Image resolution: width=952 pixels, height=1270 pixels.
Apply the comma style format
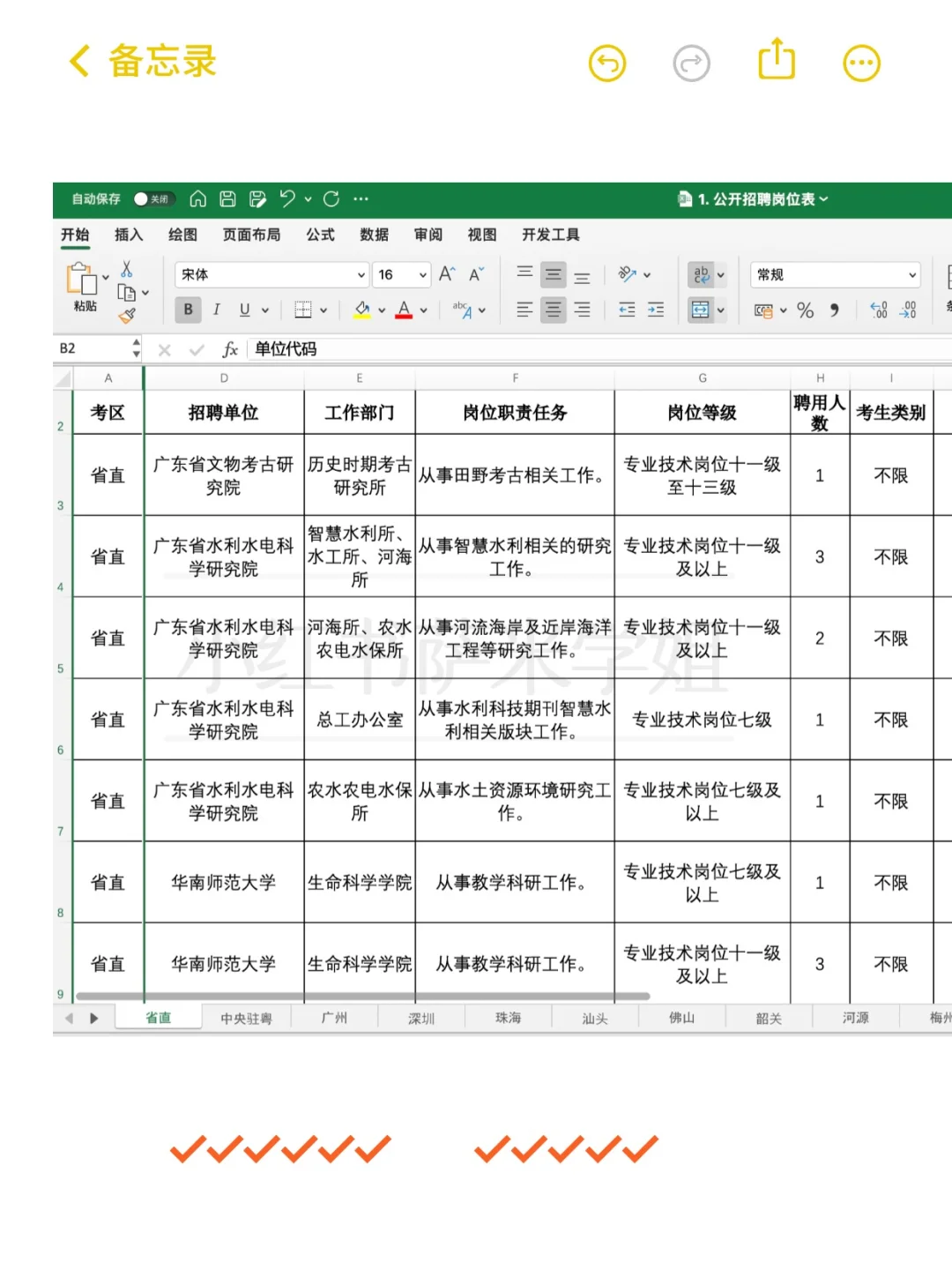coord(834,310)
